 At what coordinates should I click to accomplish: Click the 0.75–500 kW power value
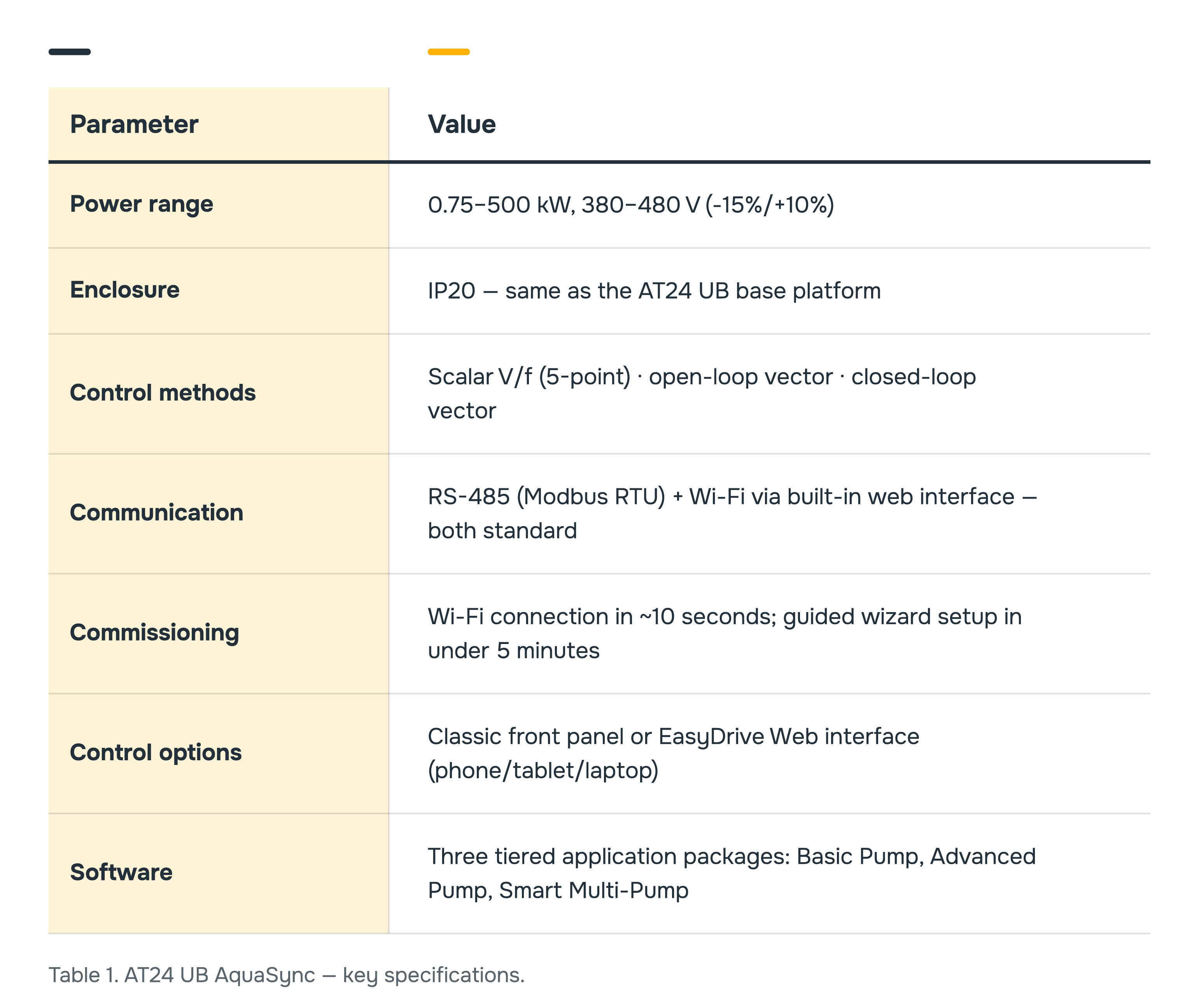[631, 205]
